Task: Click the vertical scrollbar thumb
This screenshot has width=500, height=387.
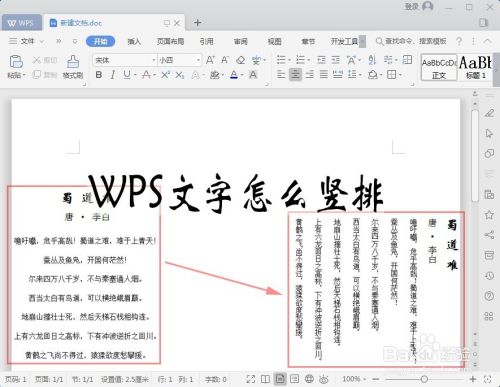Action: click(x=475, y=155)
